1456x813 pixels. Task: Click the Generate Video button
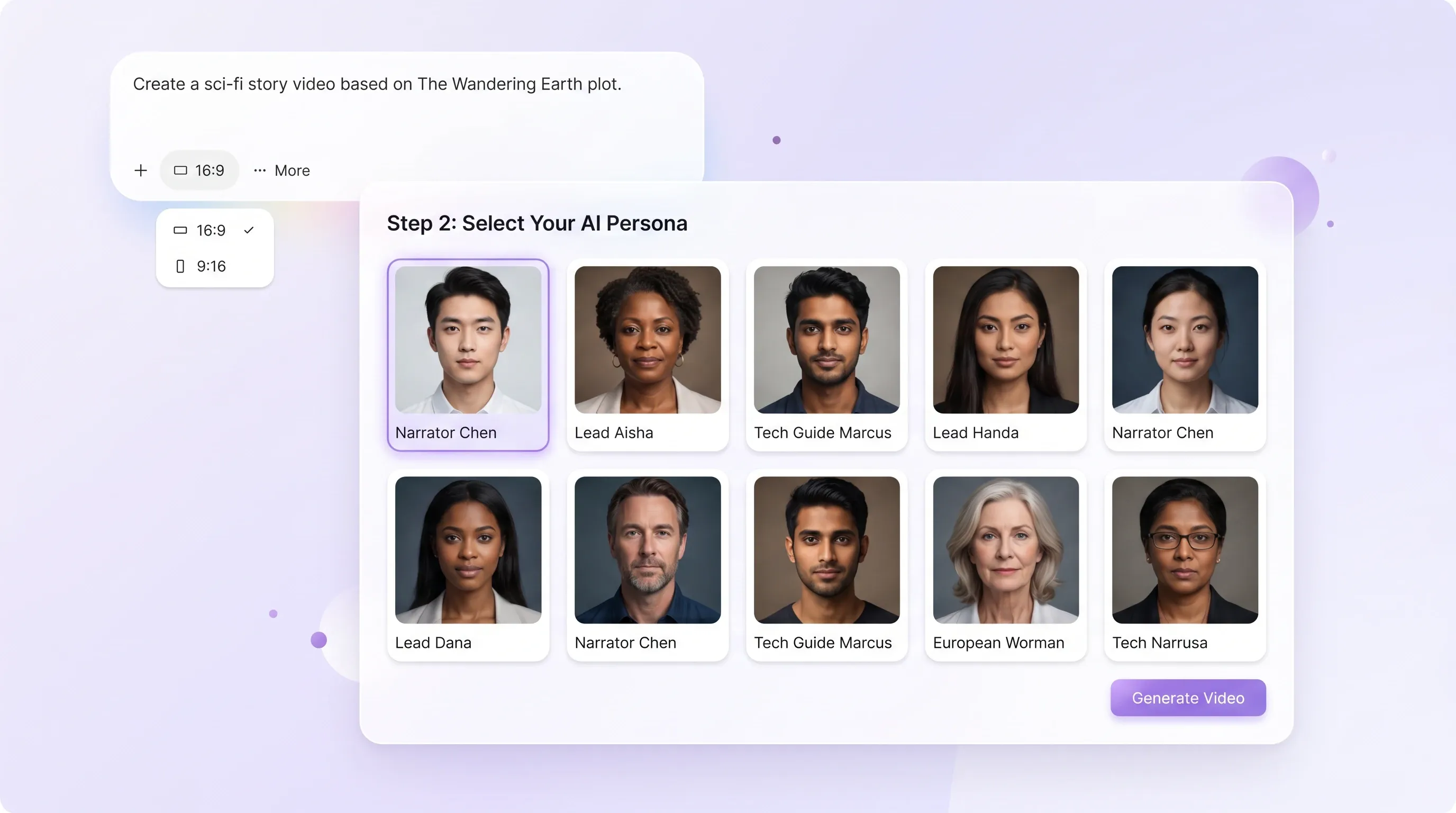[x=1188, y=698]
